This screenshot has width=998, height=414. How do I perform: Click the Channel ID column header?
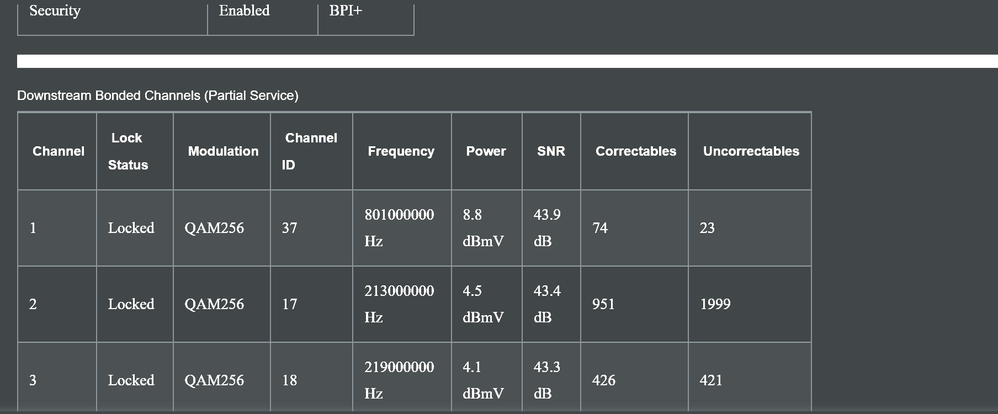pos(311,151)
